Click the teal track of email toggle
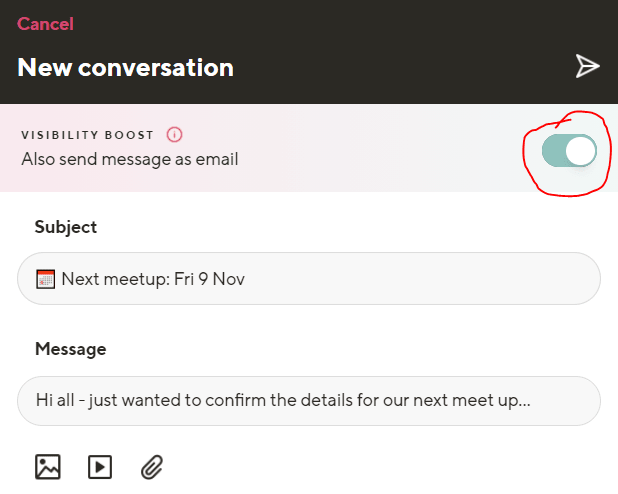618x494 pixels. (553, 151)
